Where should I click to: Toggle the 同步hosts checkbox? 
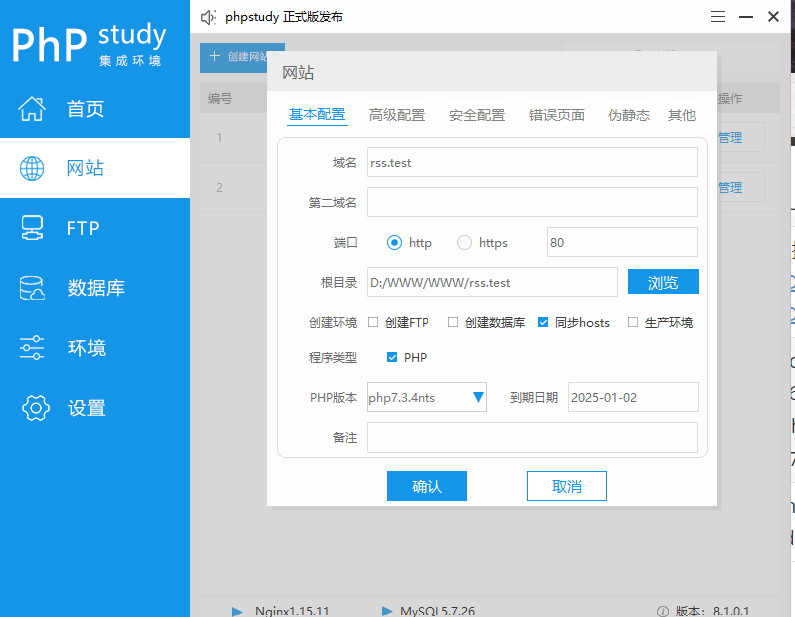543,322
